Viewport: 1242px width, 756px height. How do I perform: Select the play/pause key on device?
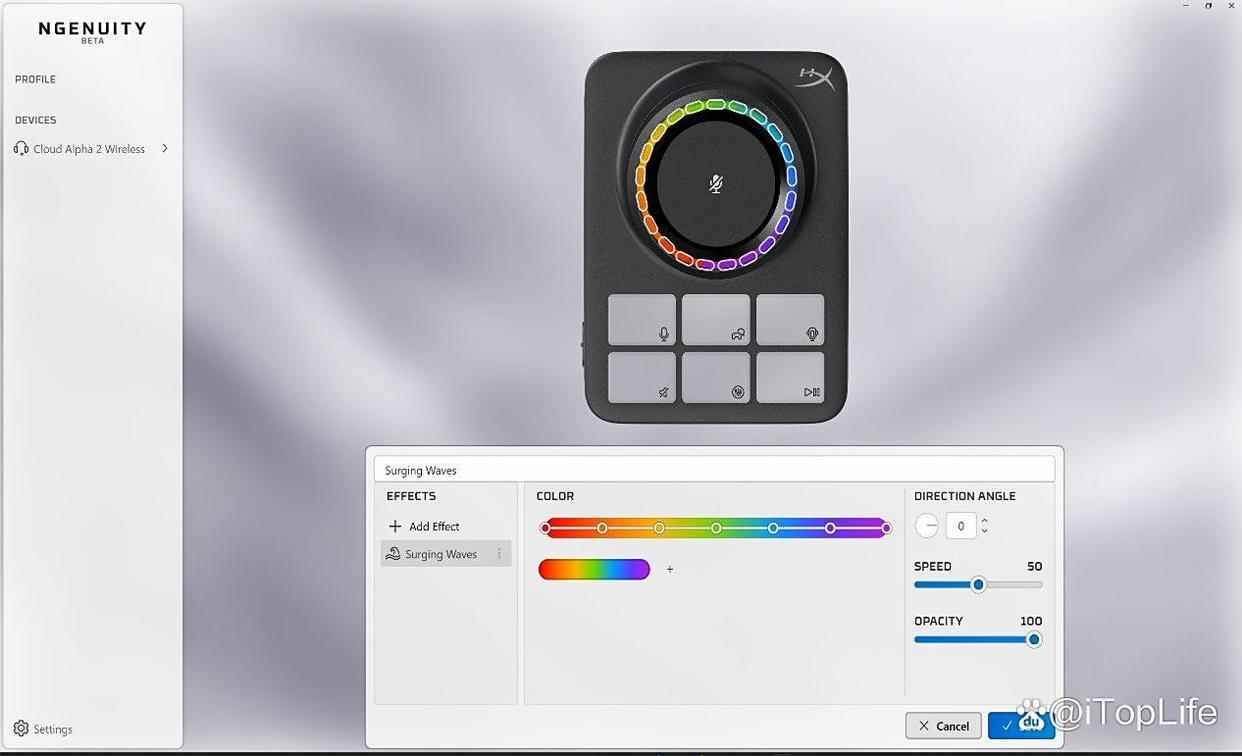(x=790, y=378)
